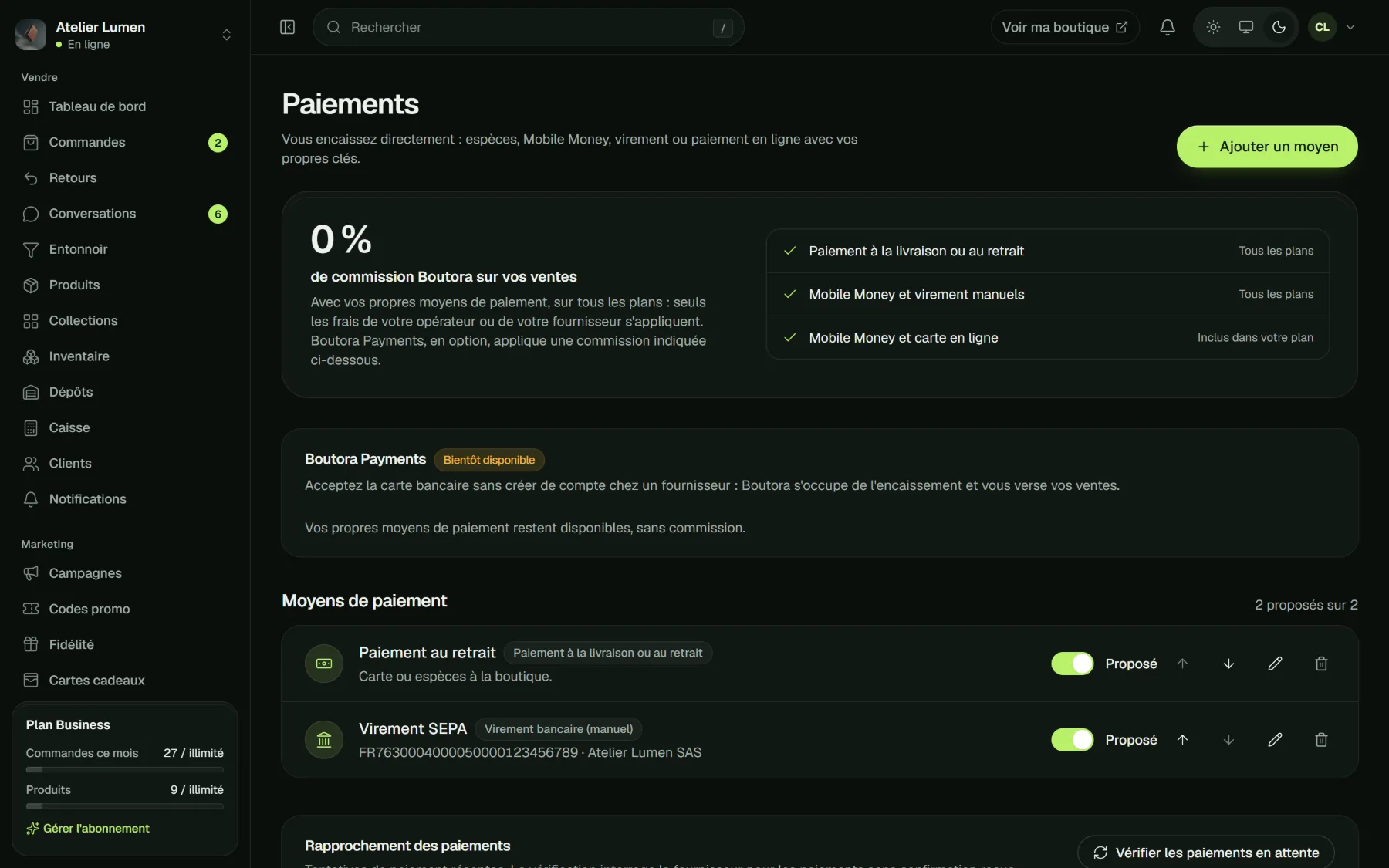Viewport: 1389px width, 868px height.
Task: Click the Bientôt disponible badge
Action: point(488,460)
